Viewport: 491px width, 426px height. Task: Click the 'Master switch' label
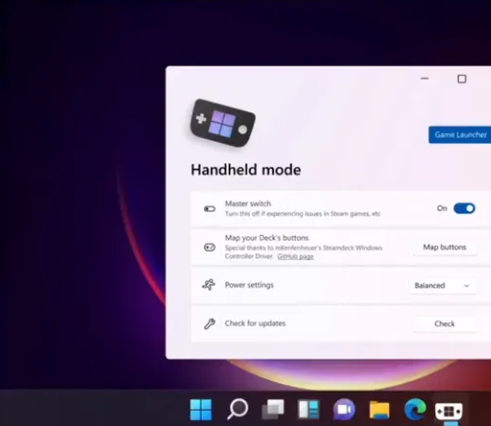coord(248,204)
